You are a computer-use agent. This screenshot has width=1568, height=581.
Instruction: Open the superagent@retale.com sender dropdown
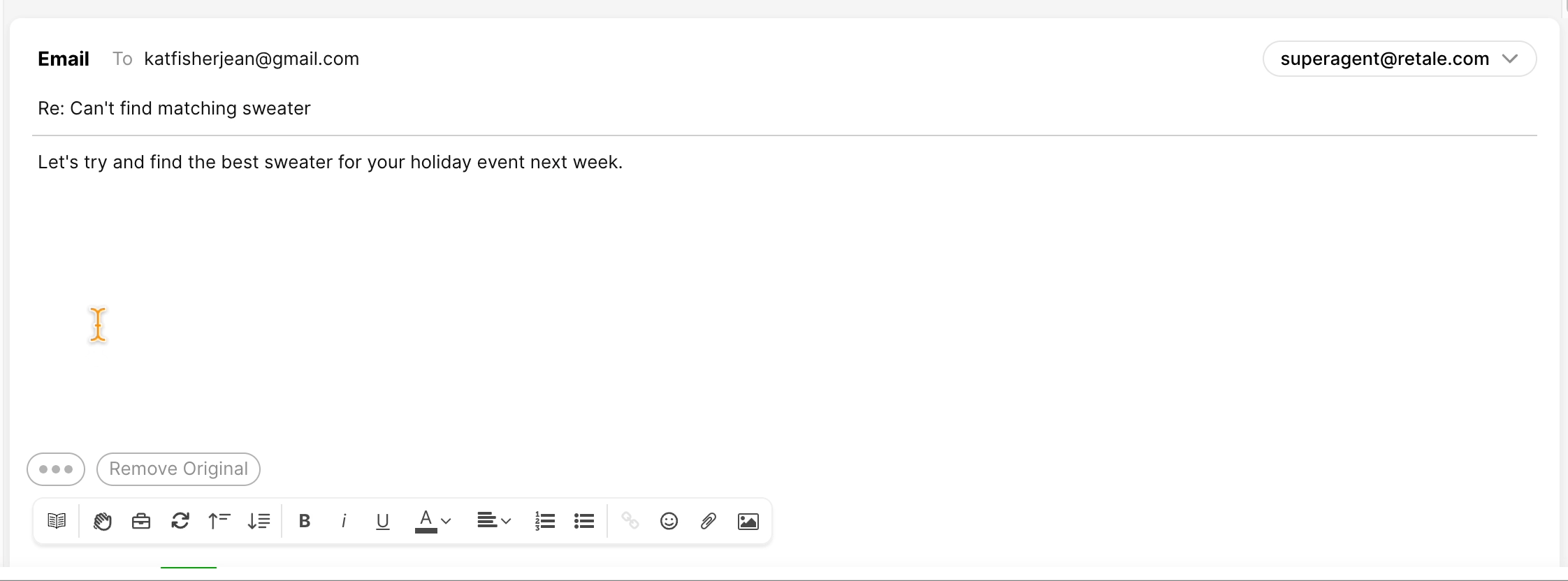pyautogui.click(x=1400, y=59)
